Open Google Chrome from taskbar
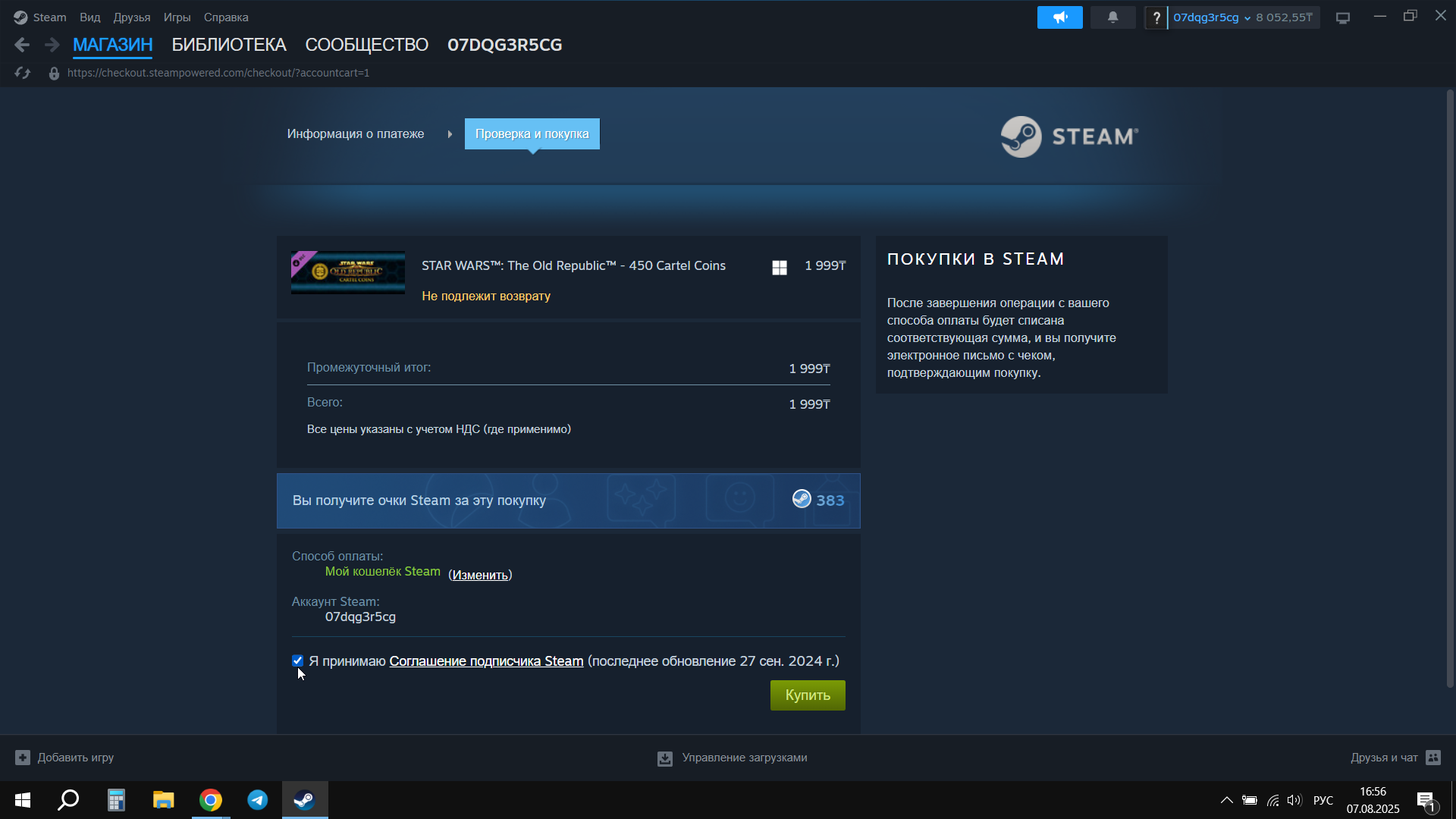1456x819 pixels. point(211,800)
